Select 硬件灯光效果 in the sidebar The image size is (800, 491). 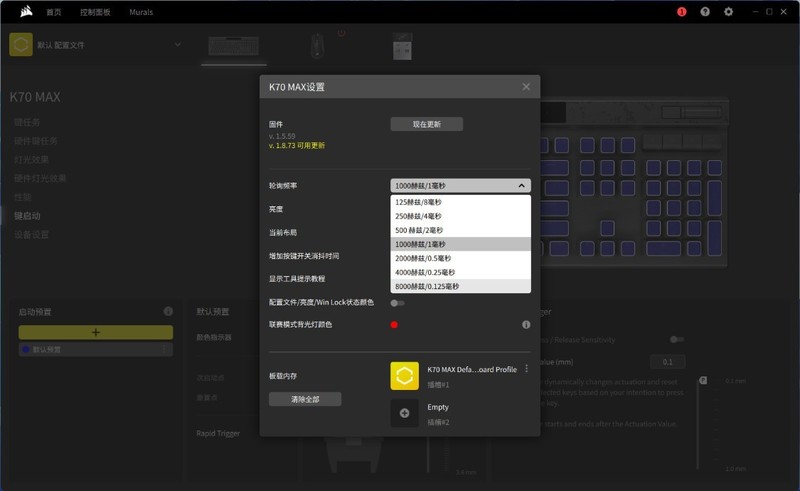40,178
